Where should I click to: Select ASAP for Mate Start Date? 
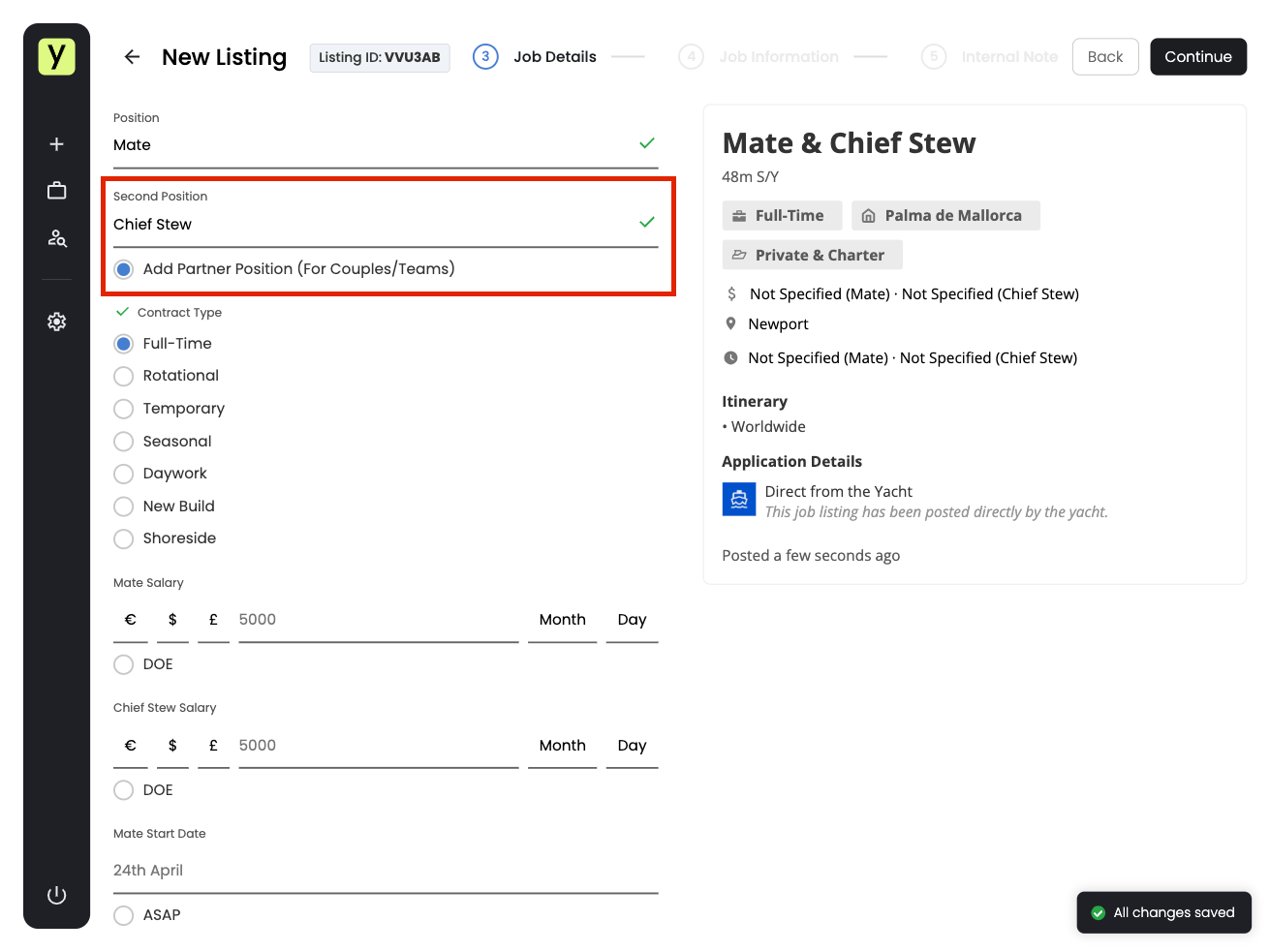tap(123, 915)
